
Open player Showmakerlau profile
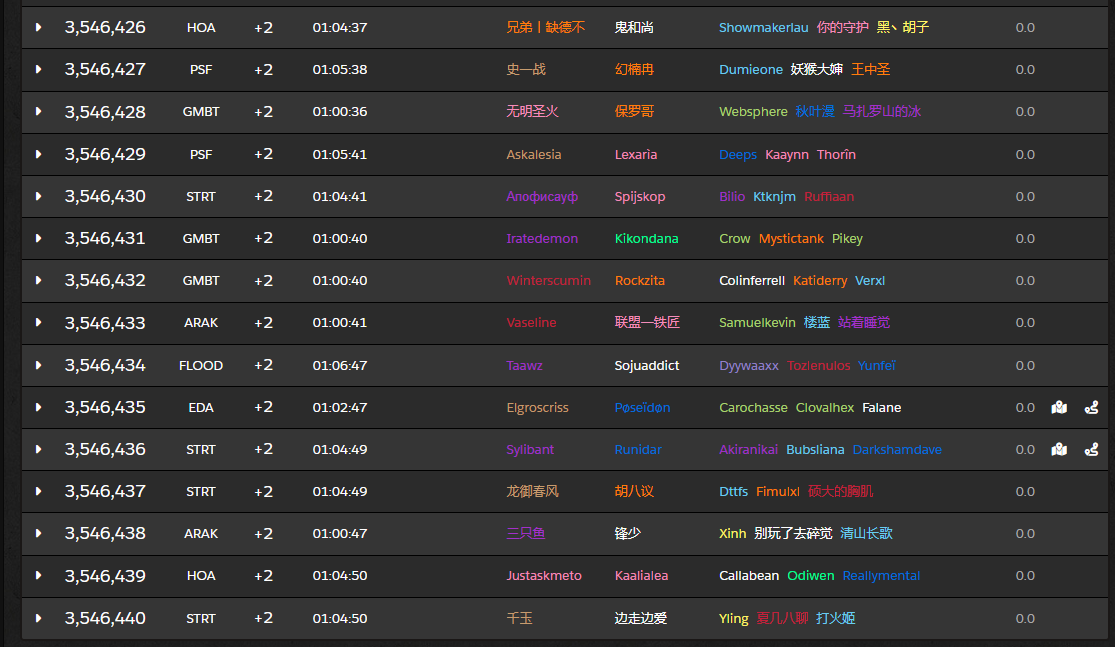764,27
